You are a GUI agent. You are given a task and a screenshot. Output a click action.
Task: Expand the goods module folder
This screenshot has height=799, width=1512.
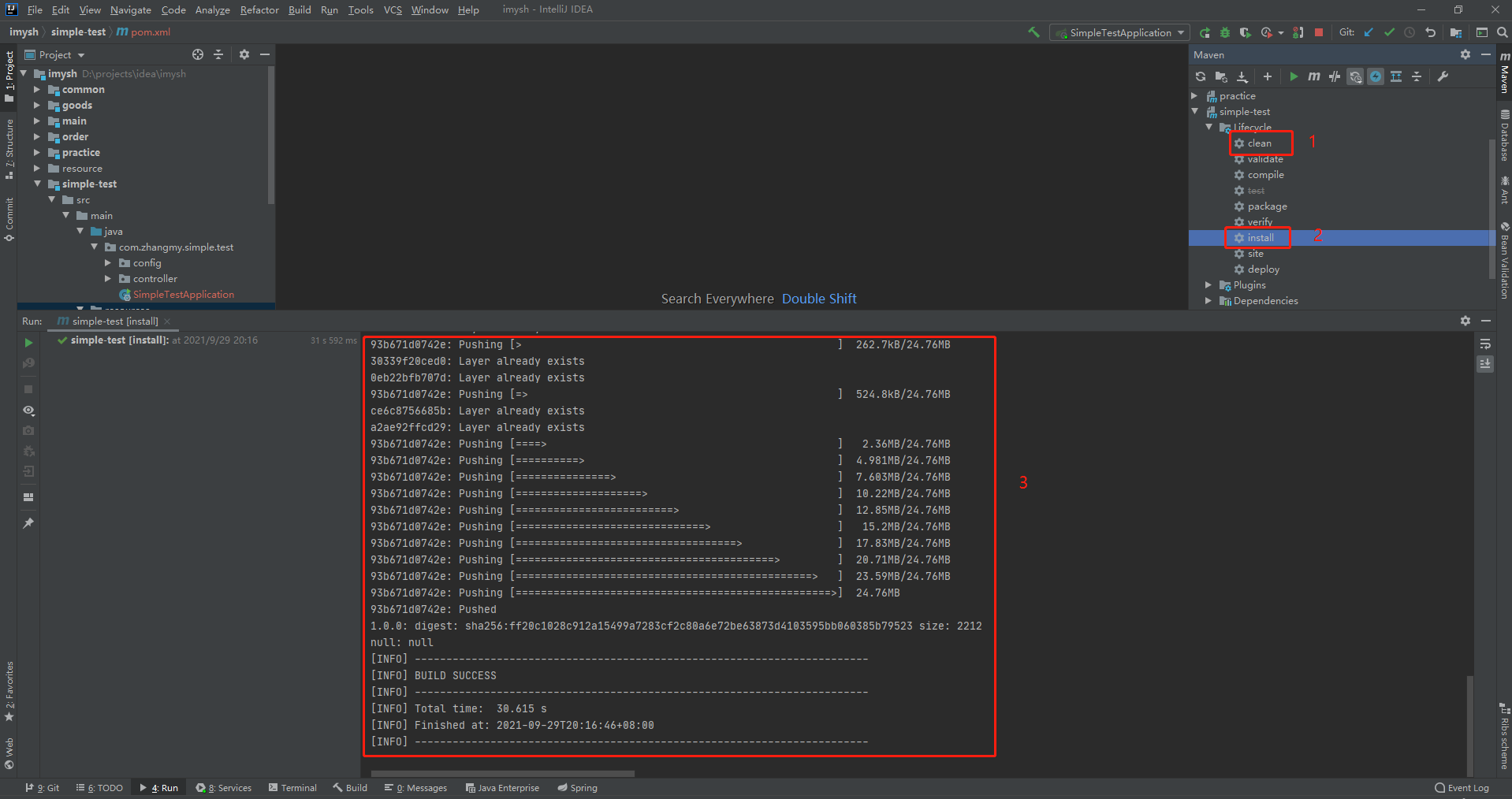(36, 105)
